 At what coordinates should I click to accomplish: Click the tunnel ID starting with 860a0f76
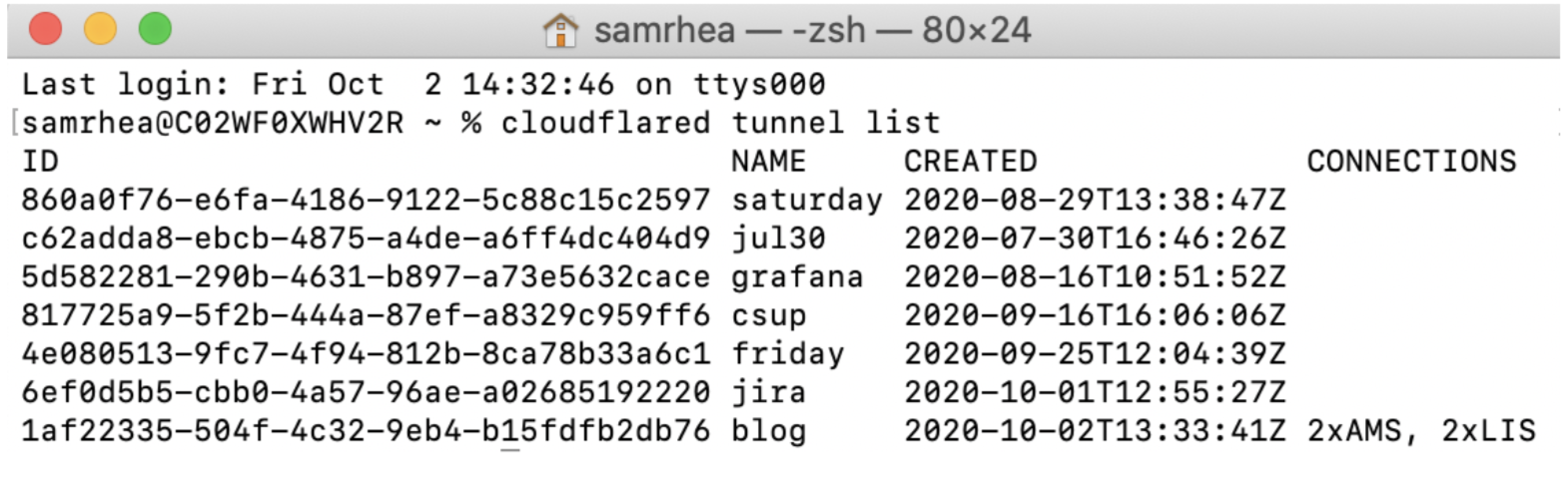click(x=366, y=201)
